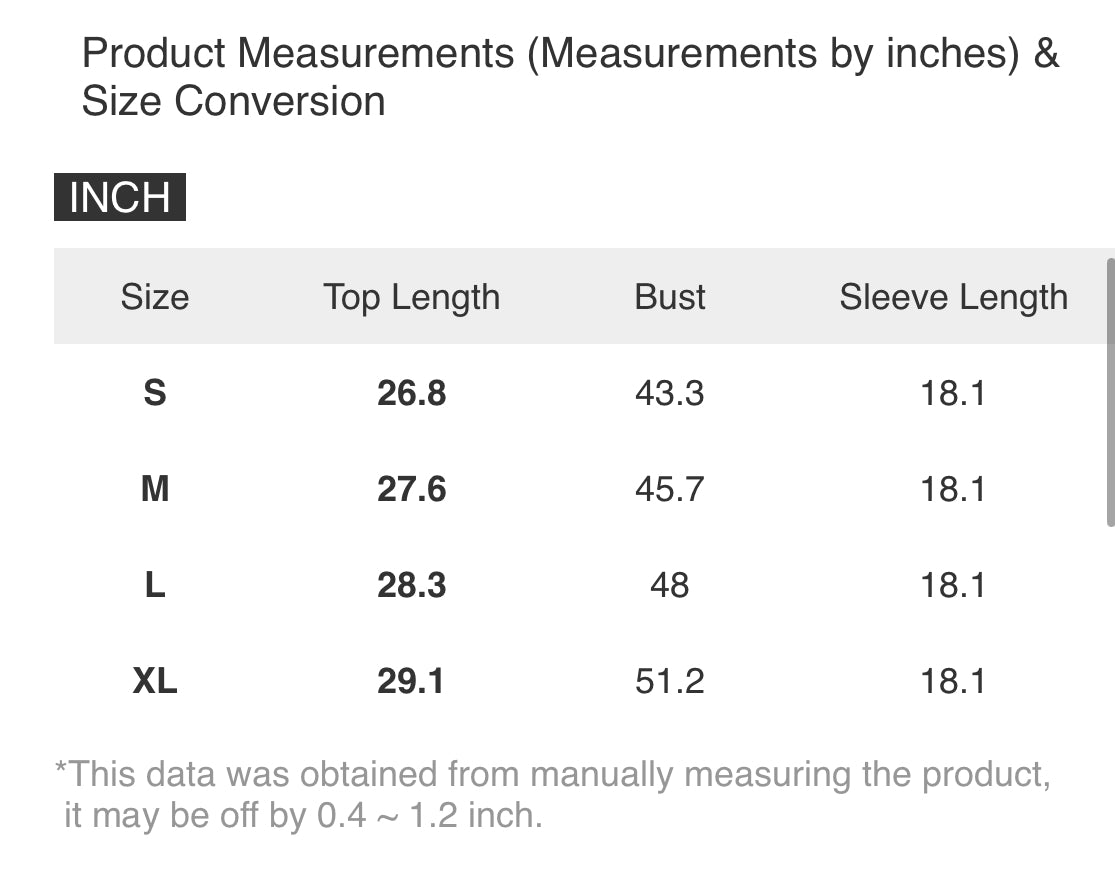Screen dimensions: 1115x875
Task: Click the Size column header
Action: coord(154,297)
